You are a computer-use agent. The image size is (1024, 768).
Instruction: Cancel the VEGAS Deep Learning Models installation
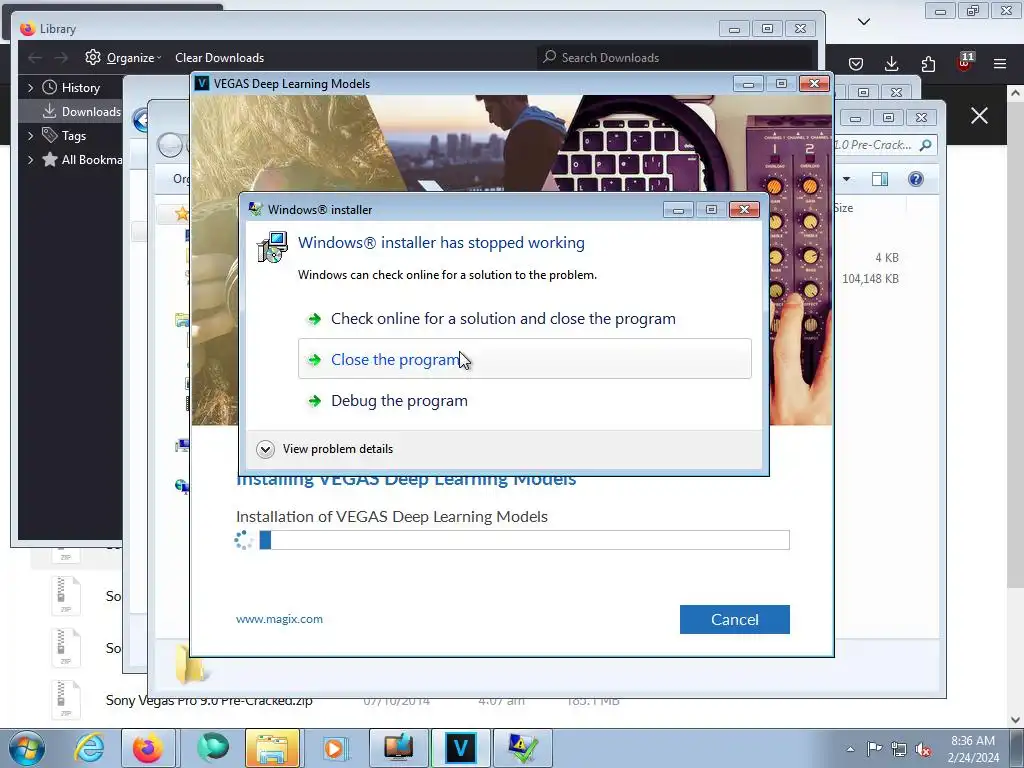click(x=735, y=619)
